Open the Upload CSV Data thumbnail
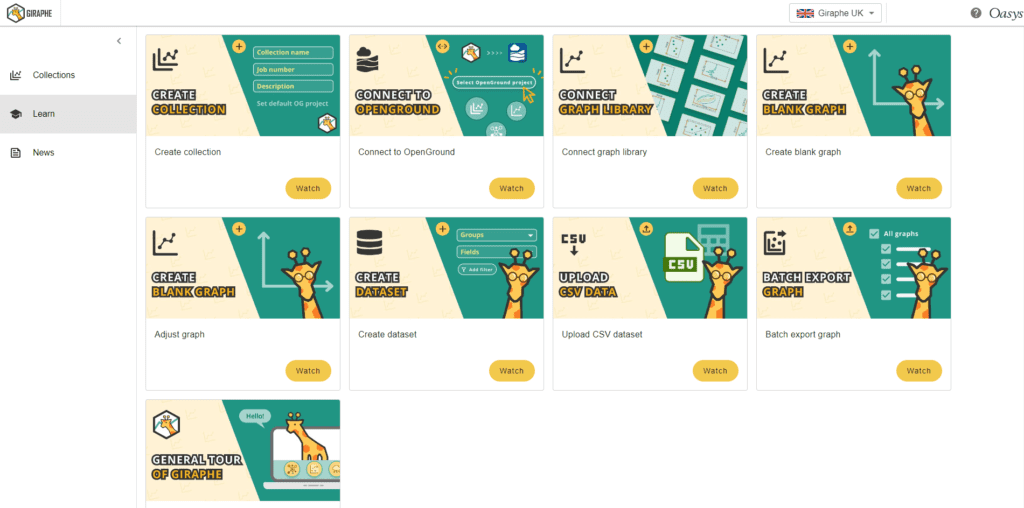 650,268
